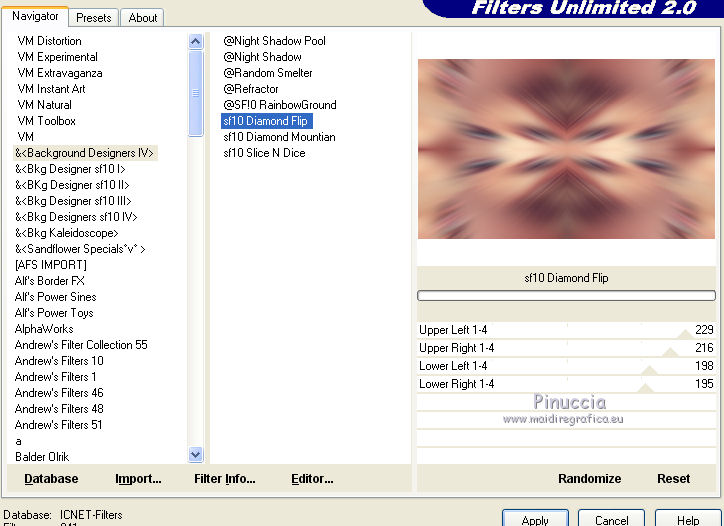This screenshot has height=526, width=724.
Task: Select Andrew's Filters 46
Action: click(59, 393)
